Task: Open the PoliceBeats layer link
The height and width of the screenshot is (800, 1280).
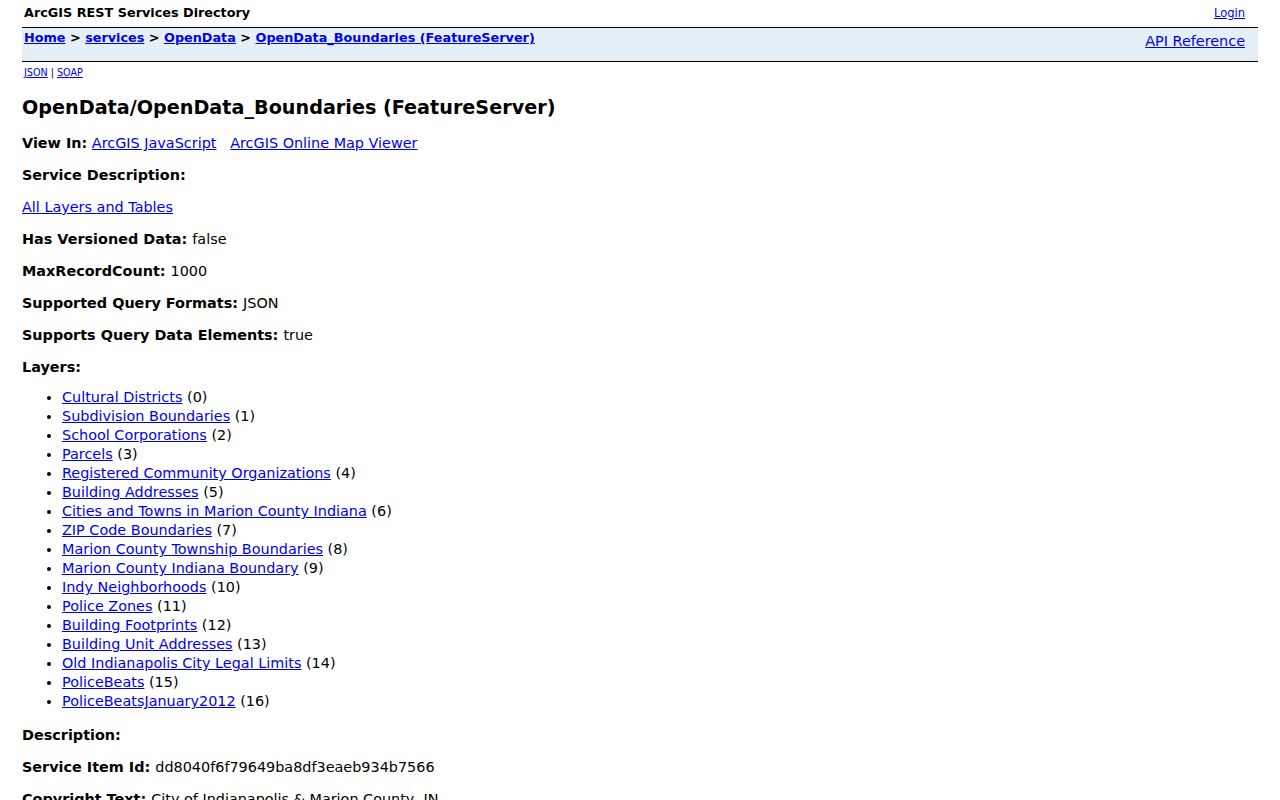Action: (103, 682)
